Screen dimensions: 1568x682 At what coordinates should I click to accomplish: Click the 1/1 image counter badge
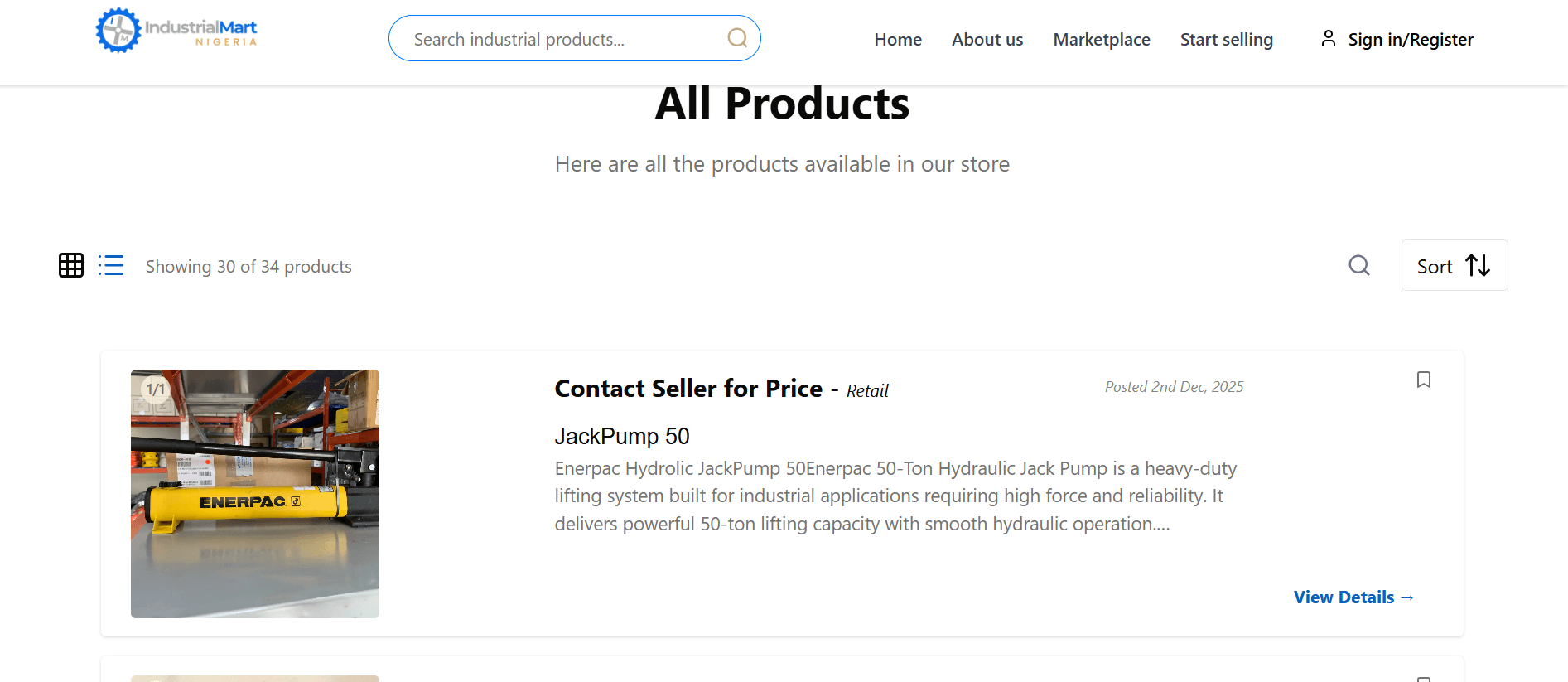pos(156,389)
